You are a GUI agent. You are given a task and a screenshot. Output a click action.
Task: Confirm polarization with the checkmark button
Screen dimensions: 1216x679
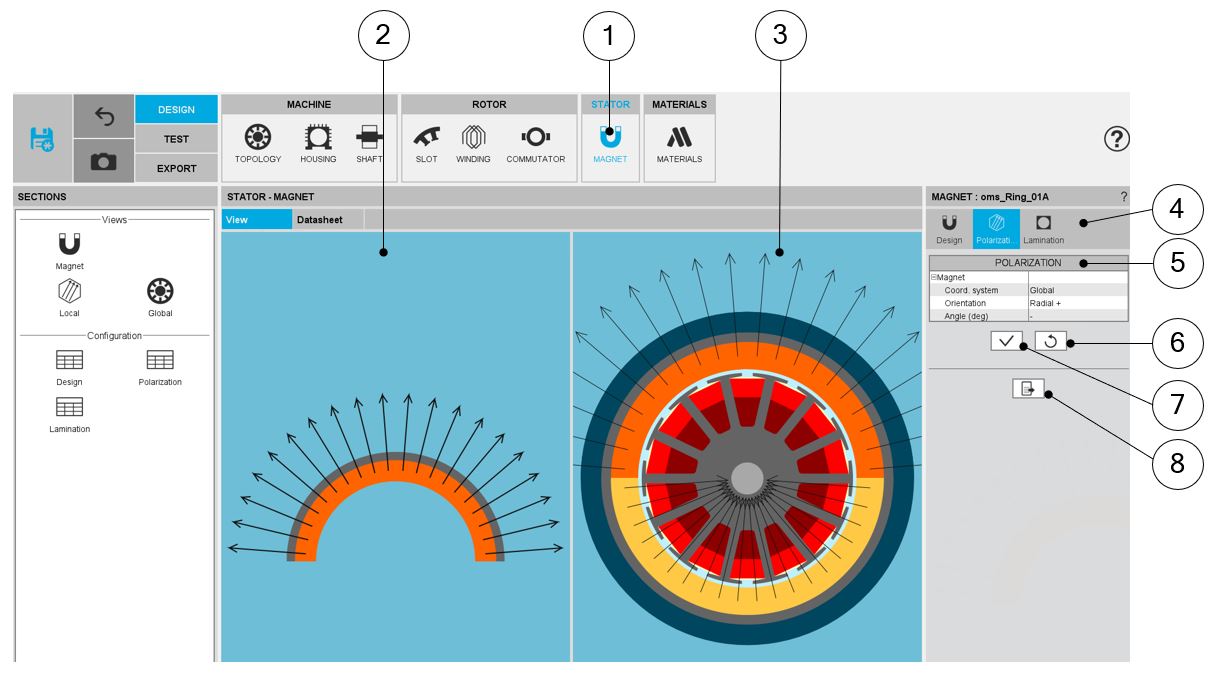tap(1006, 341)
